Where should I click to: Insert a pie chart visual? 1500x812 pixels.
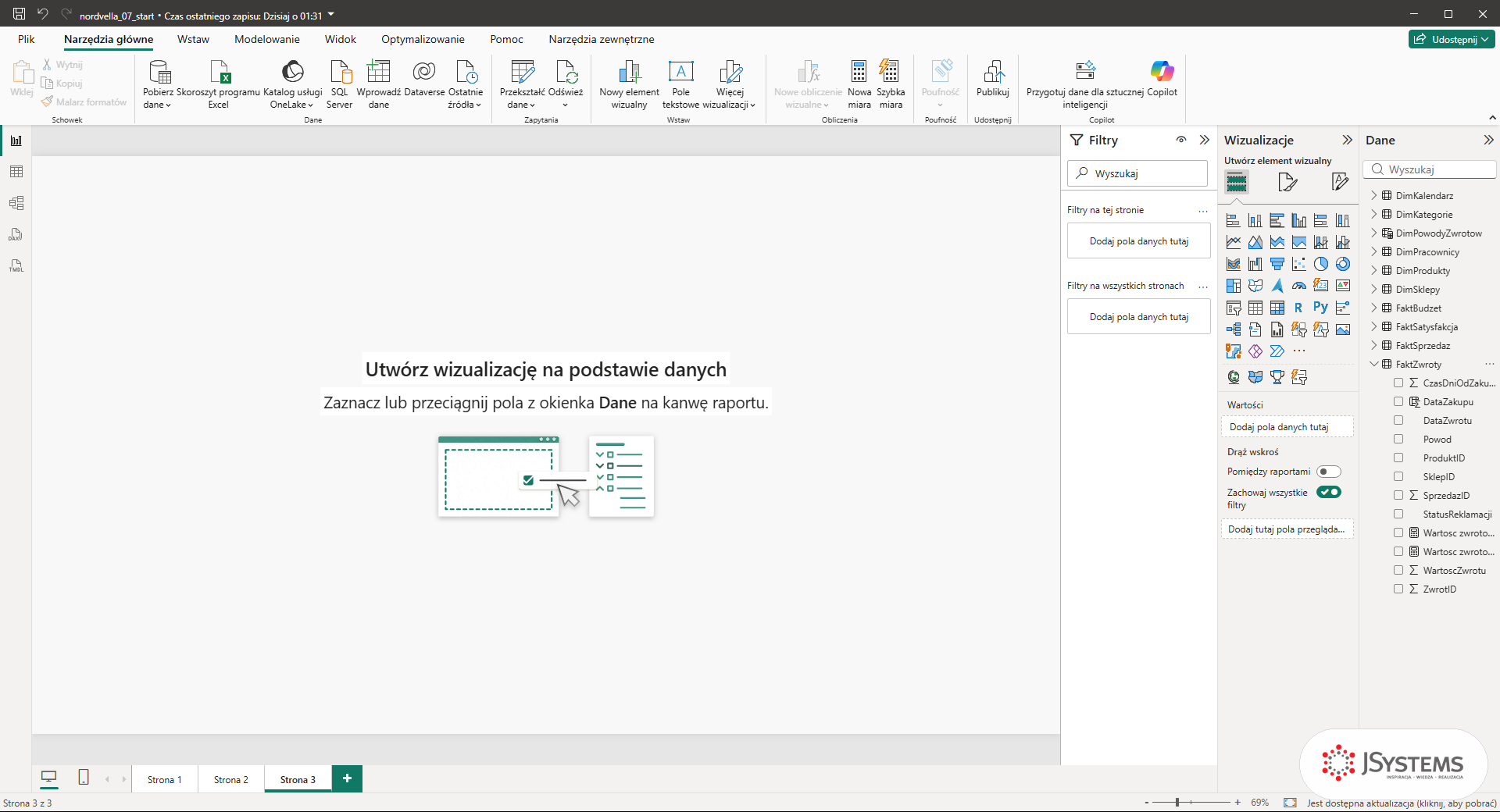point(1321,264)
